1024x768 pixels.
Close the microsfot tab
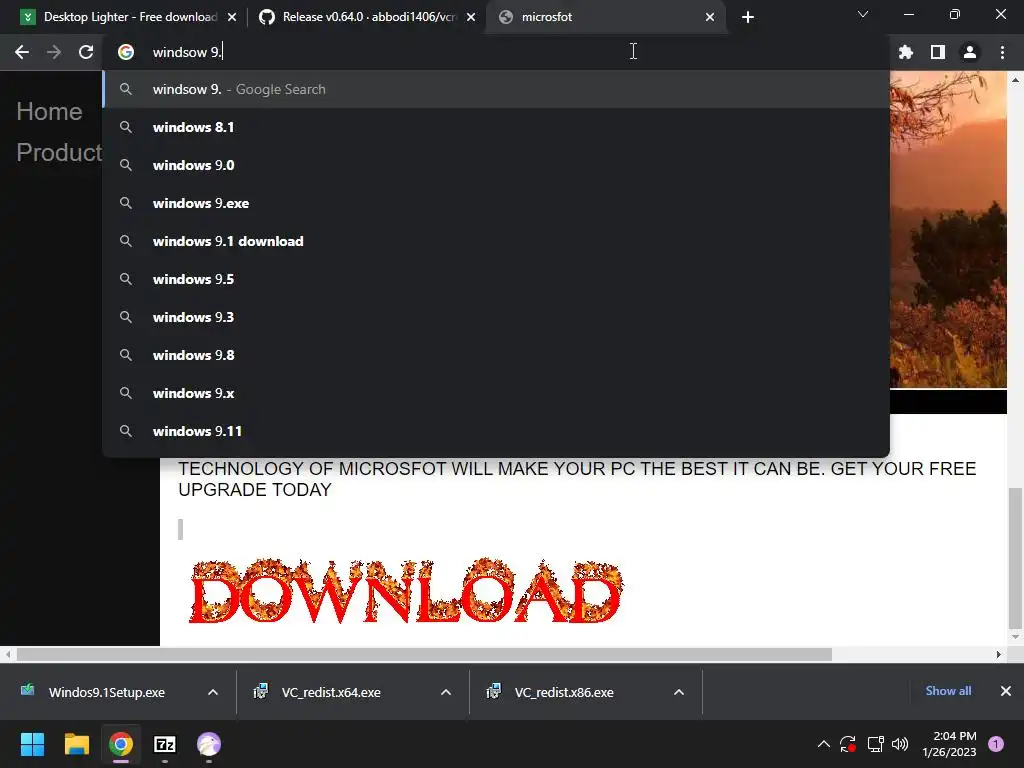coord(710,17)
